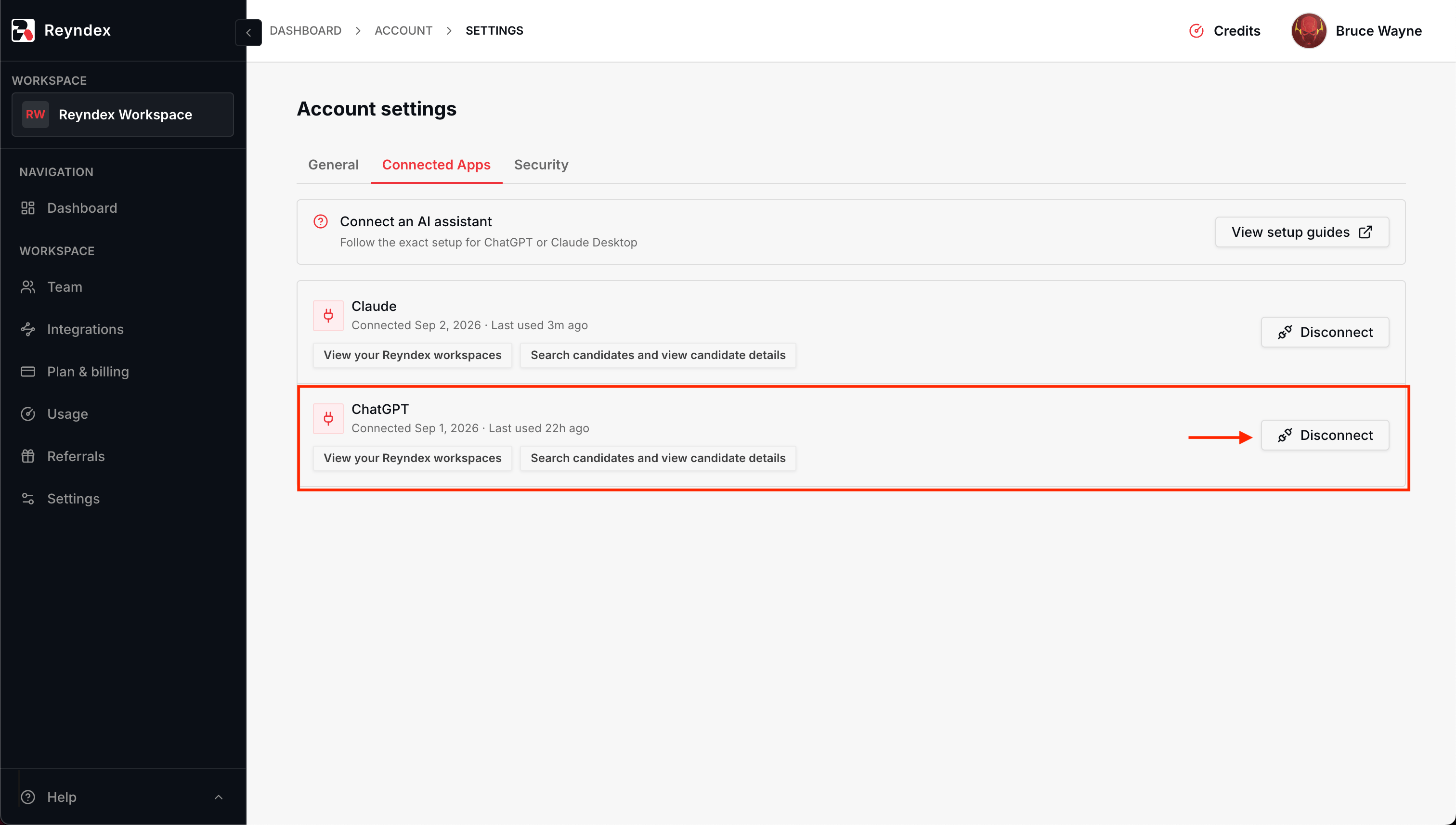Open the Help menu in the sidebar
The image size is (1456, 825).
123,797
